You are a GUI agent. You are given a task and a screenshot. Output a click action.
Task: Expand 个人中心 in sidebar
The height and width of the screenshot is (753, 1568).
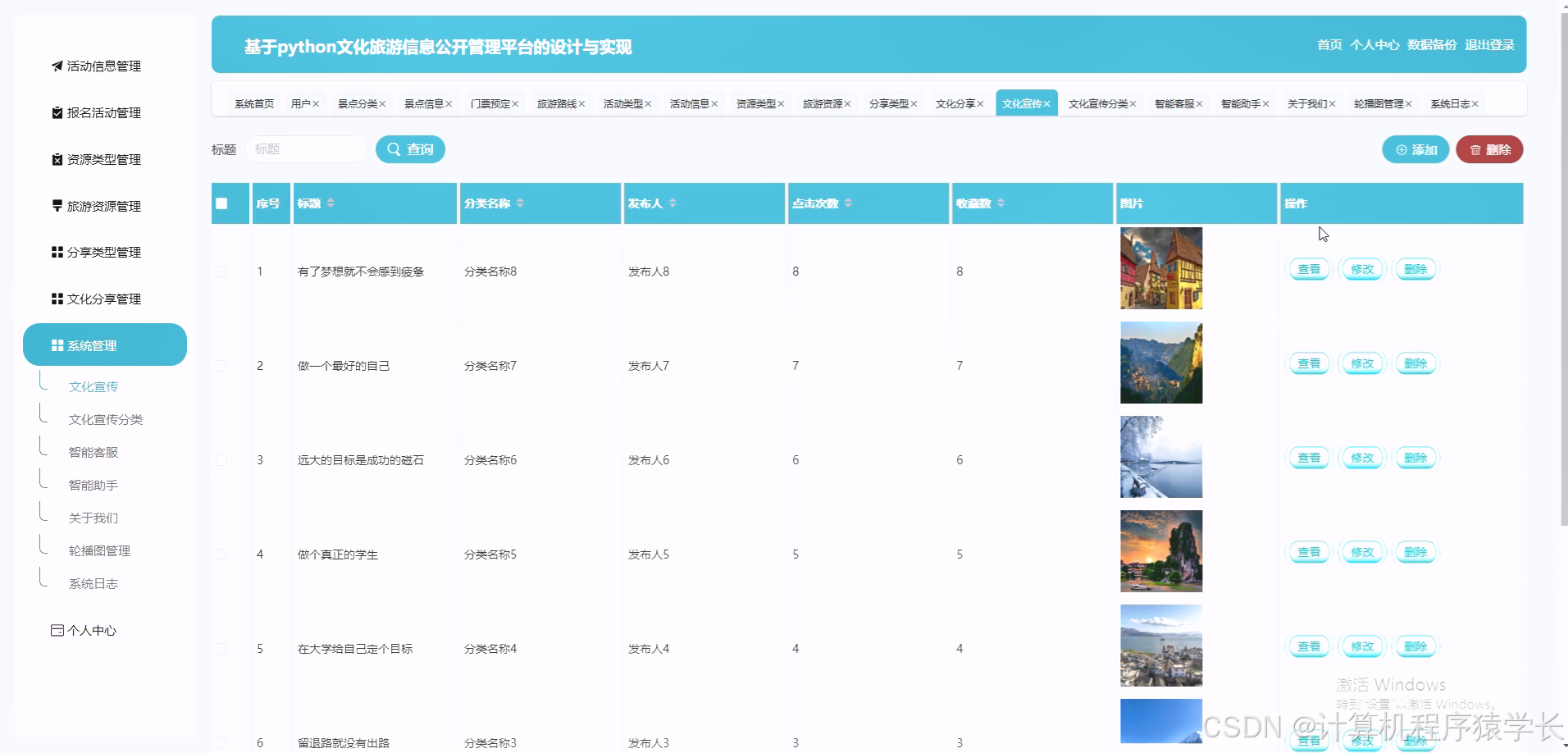coord(84,630)
